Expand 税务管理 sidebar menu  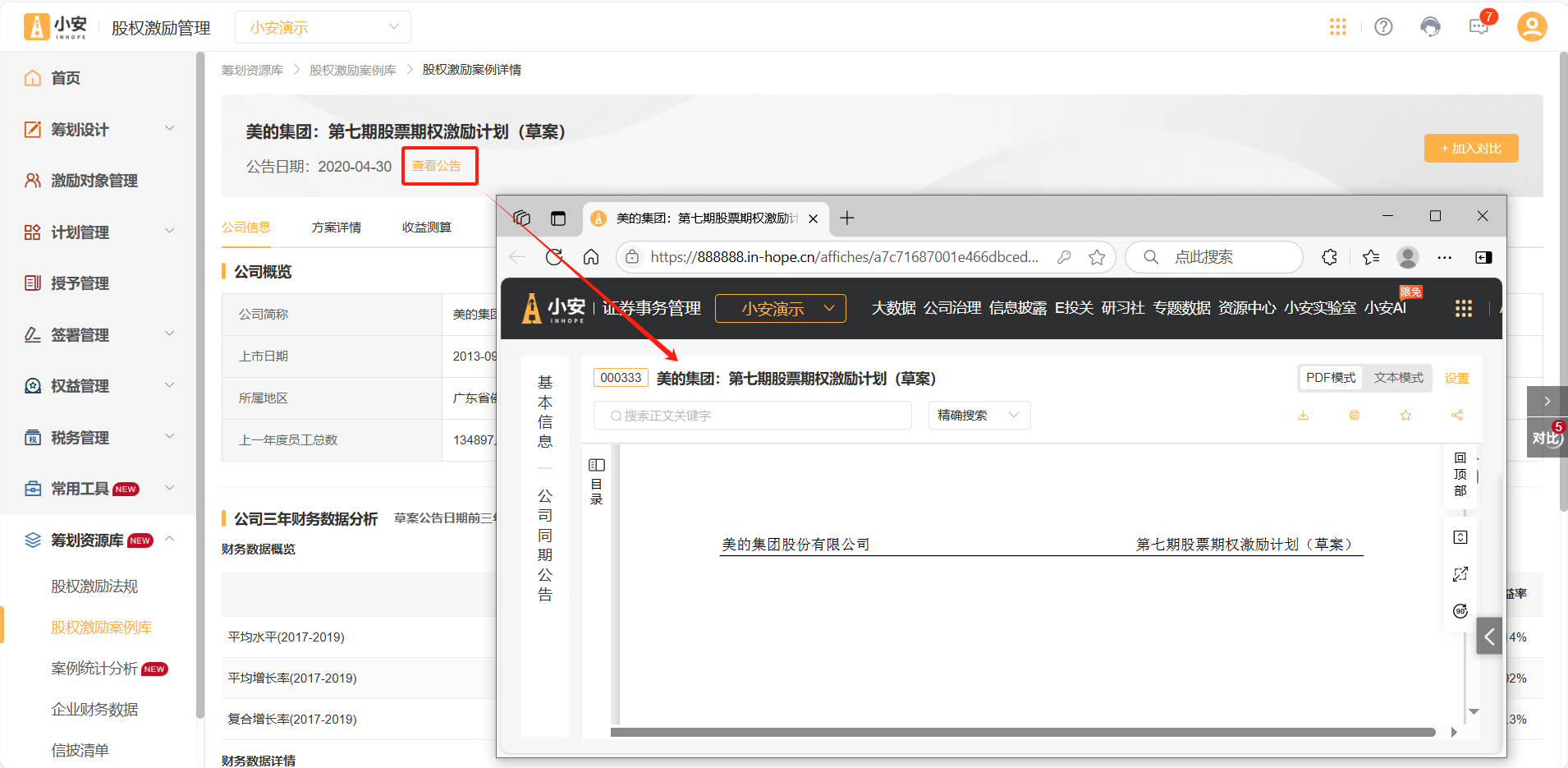pos(99,438)
